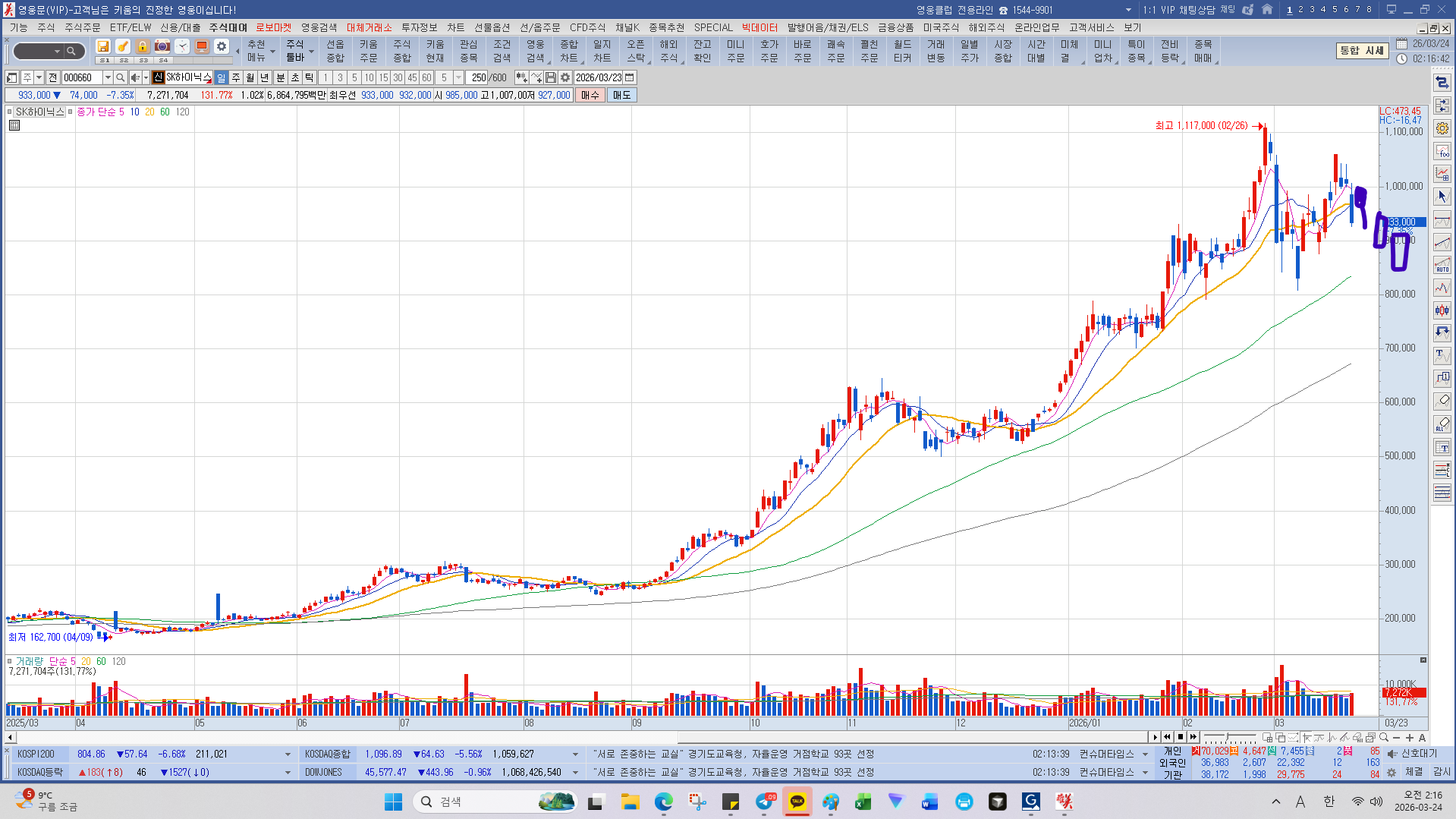Click the brush clean-up icon in toolbar
The height and width of the screenshot is (819, 1456).
pyautogui.click(x=123, y=46)
